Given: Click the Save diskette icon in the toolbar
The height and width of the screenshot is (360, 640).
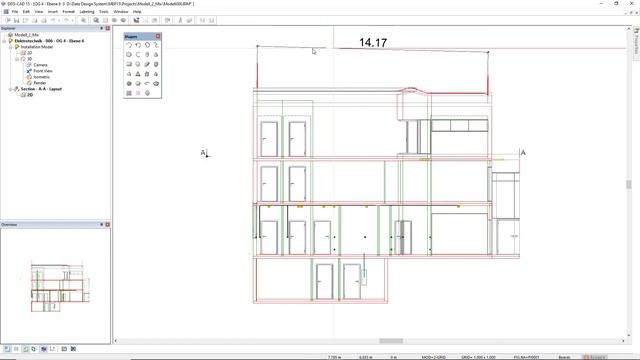Looking at the screenshot, I should 16,20.
